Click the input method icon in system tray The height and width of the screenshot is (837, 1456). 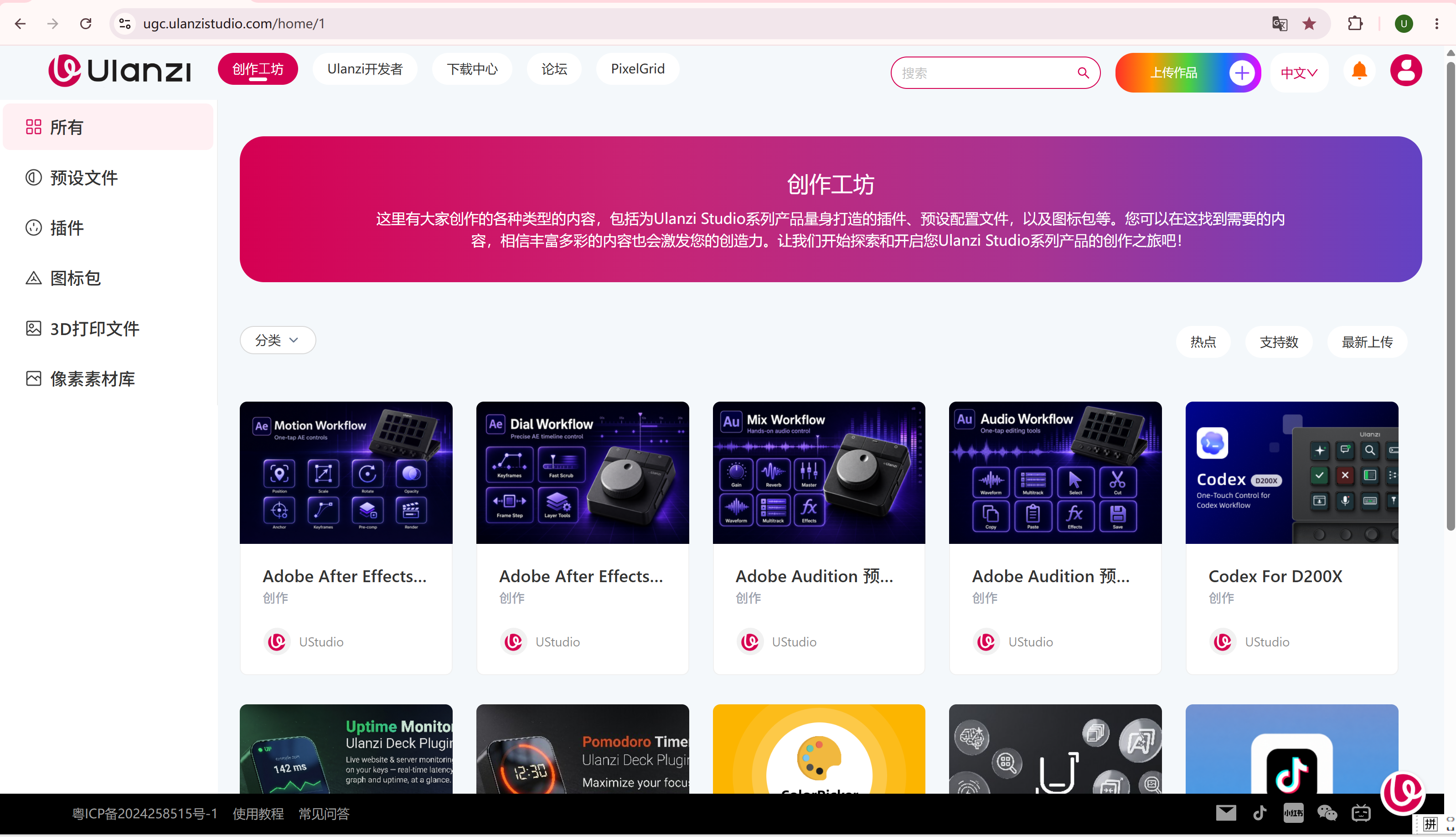[1431, 824]
